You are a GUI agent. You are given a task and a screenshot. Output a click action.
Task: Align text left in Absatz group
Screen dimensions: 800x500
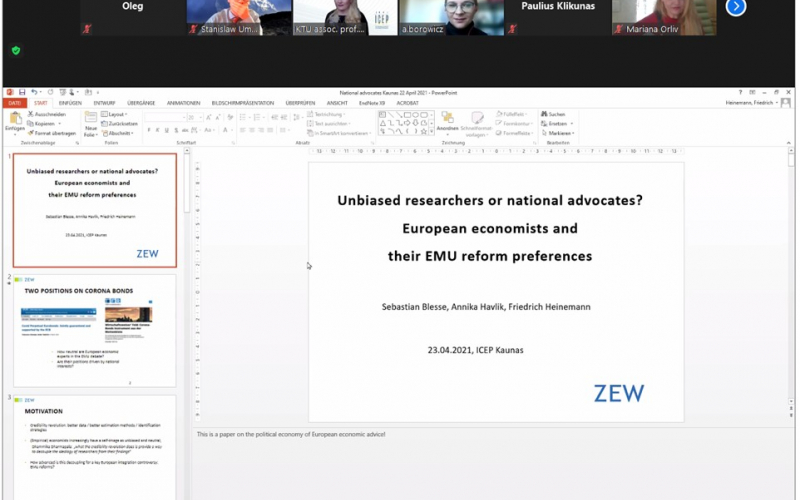tap(243, 131)
